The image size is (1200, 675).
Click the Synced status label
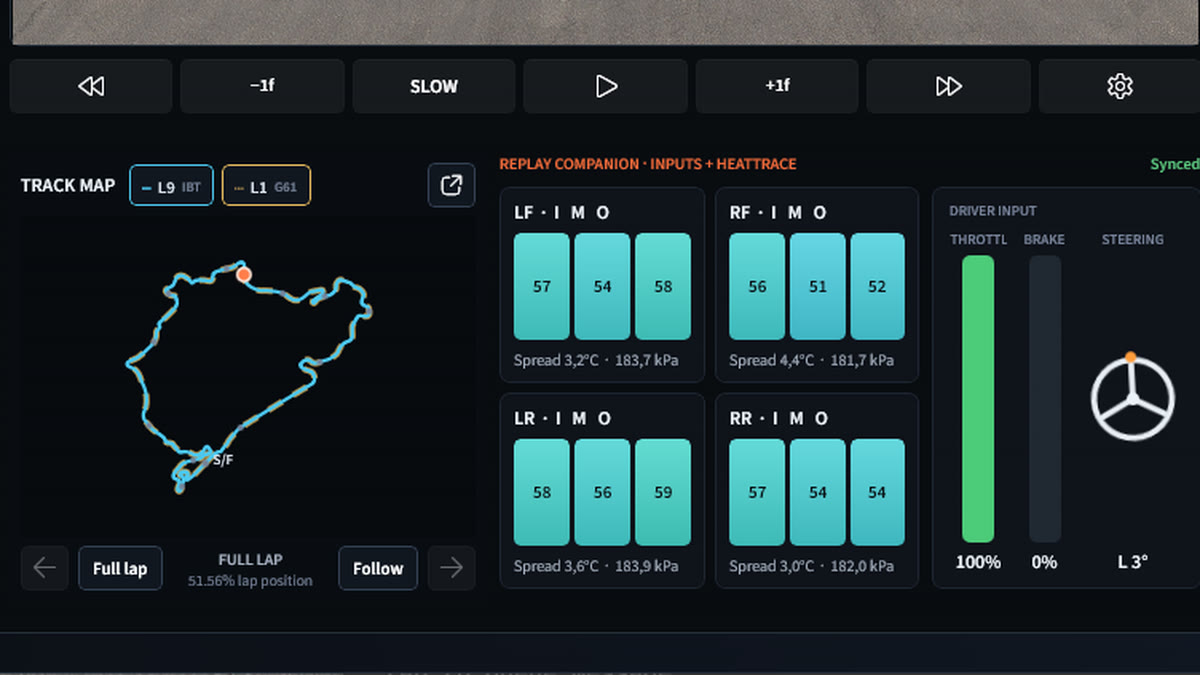coord(1175,164)
